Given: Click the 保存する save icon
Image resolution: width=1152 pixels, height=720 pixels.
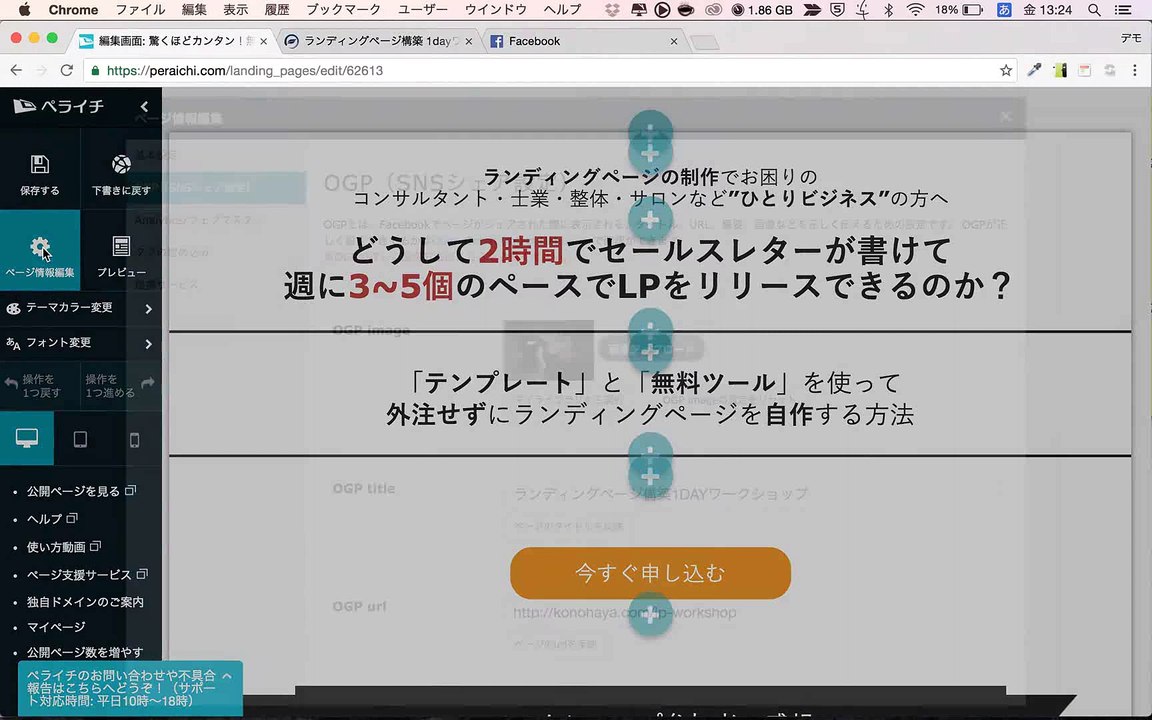Looking at the screenshot, I should point(40,164).
